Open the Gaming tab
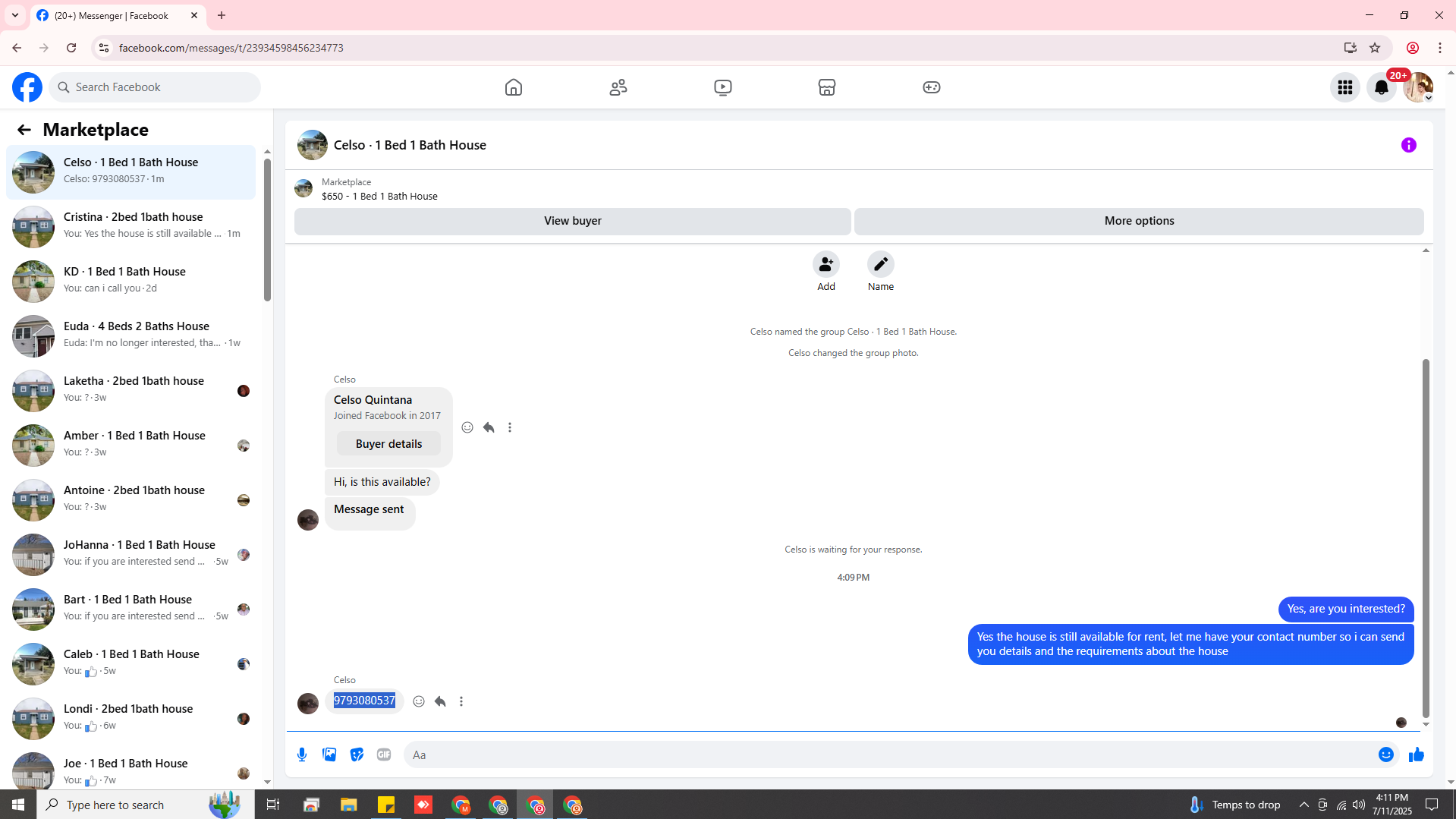The height and width of the screenshot is (819, 1456). click(932, 87)
